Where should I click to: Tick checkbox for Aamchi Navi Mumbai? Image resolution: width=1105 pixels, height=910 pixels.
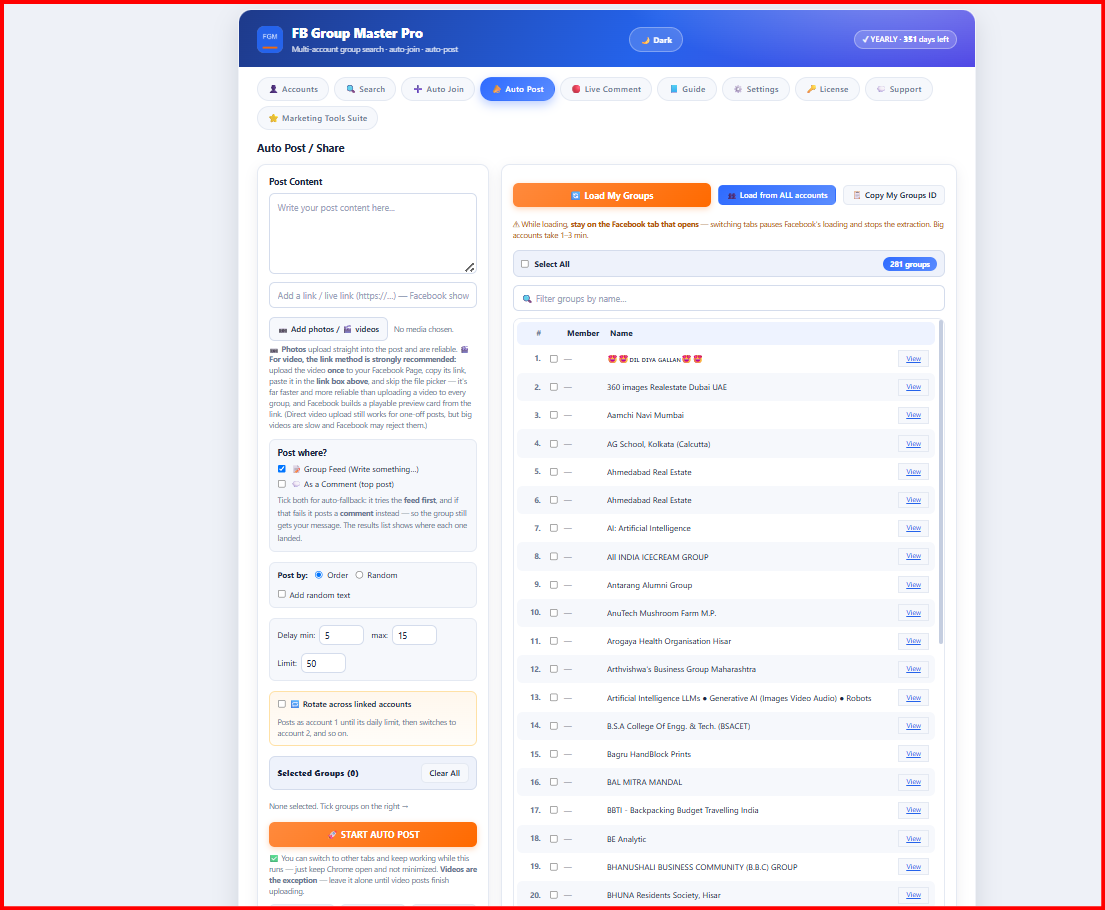click(554, 415)
